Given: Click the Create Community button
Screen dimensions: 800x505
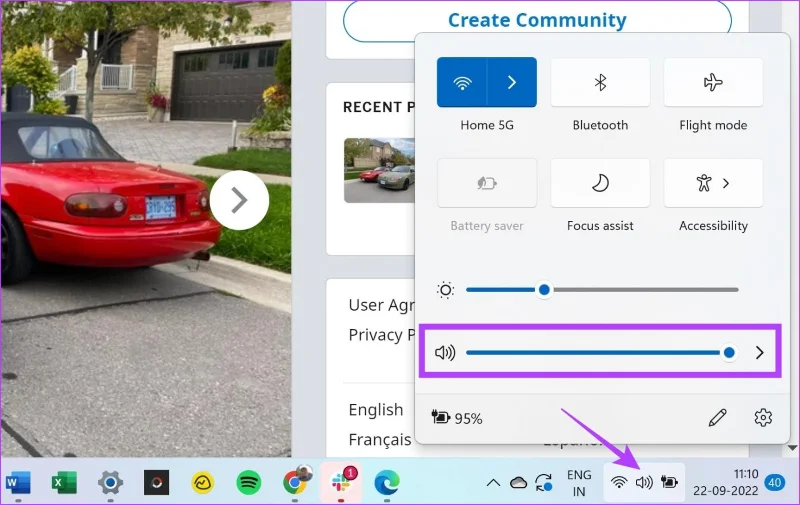Looking at the screenshot, I should point(537,20).
